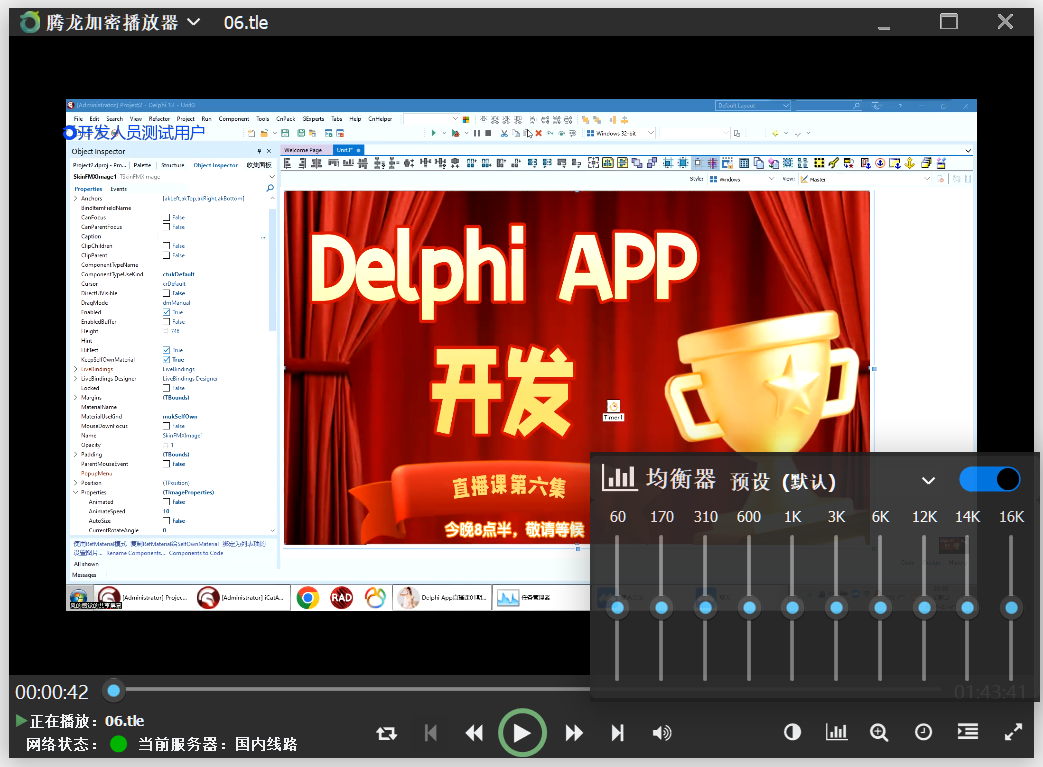Click the equalizer icon in bottom toolbar
The width and height of the screenshot is (1043, 767).
[x=836, y=732]
